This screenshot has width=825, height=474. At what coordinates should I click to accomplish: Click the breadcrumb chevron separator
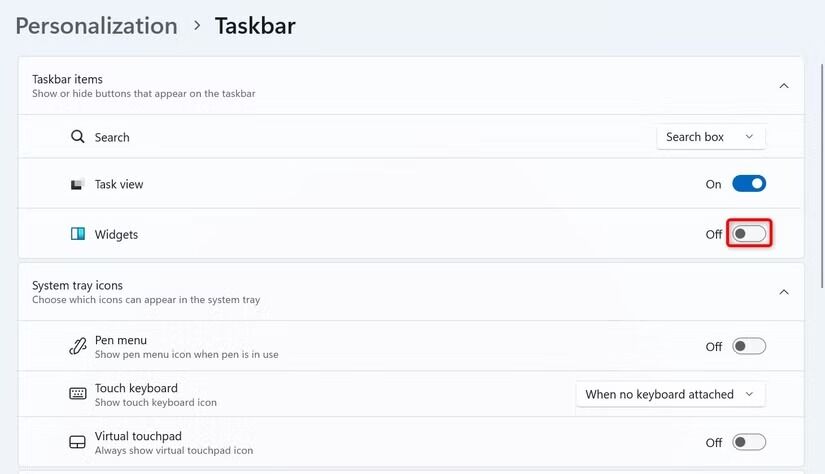pos(197,25)
